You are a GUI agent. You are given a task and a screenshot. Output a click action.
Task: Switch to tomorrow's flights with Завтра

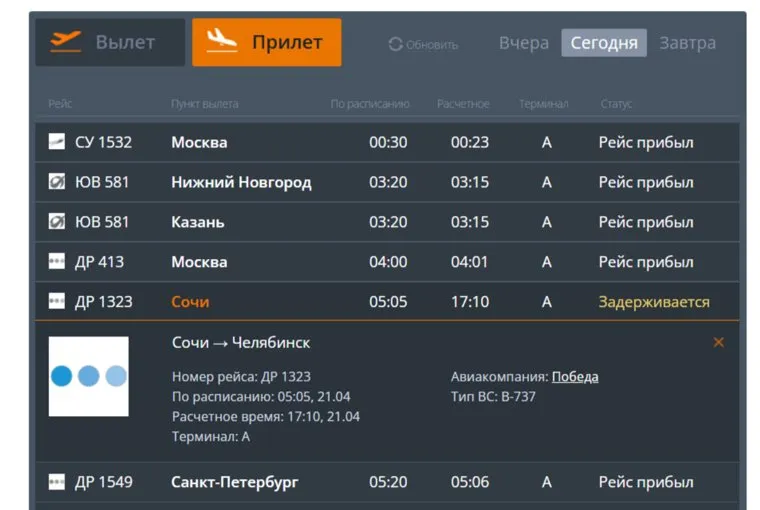tap(687, 43)
